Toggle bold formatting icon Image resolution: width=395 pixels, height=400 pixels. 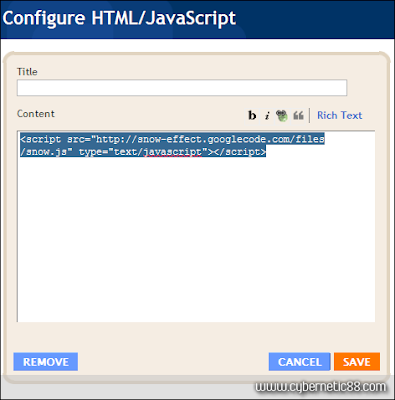[x=252, y=115]
